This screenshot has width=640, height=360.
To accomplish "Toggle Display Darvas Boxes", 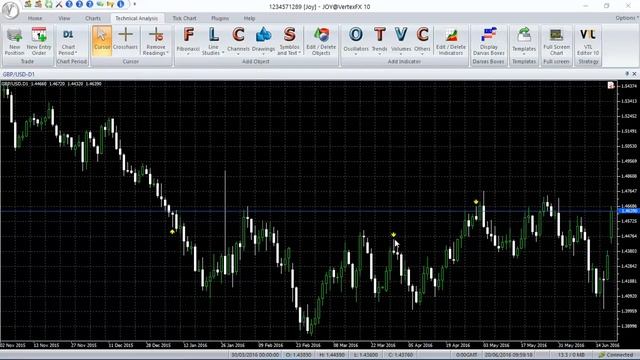I will [489, 41].
